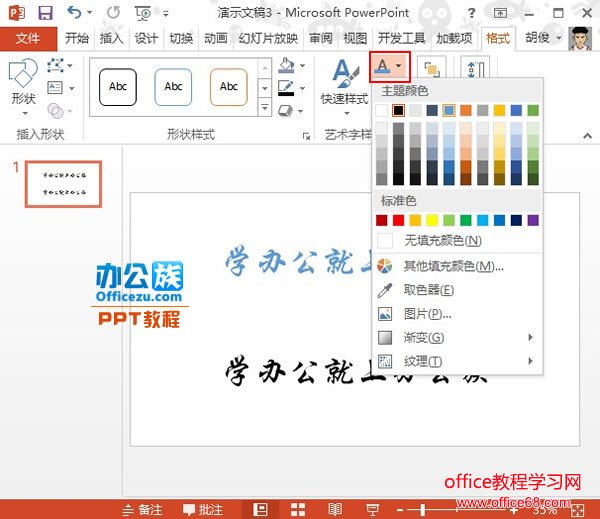
Task: Switch to 视图 View tab
Action: 355,38
